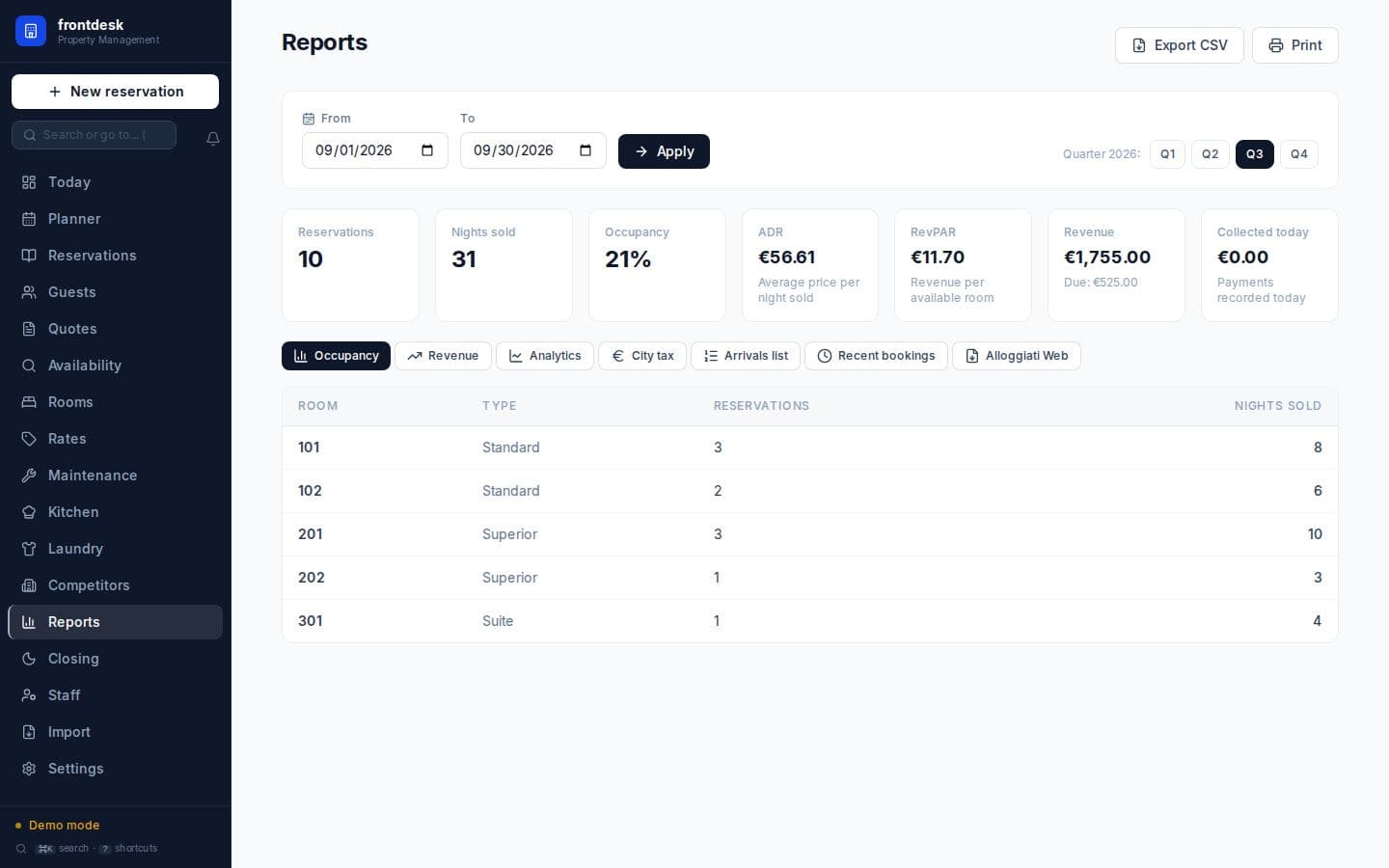The width and height of the screenshot is (1389, 868).
Task: Click the Today dashboard icon
Action: coord(29,182)
